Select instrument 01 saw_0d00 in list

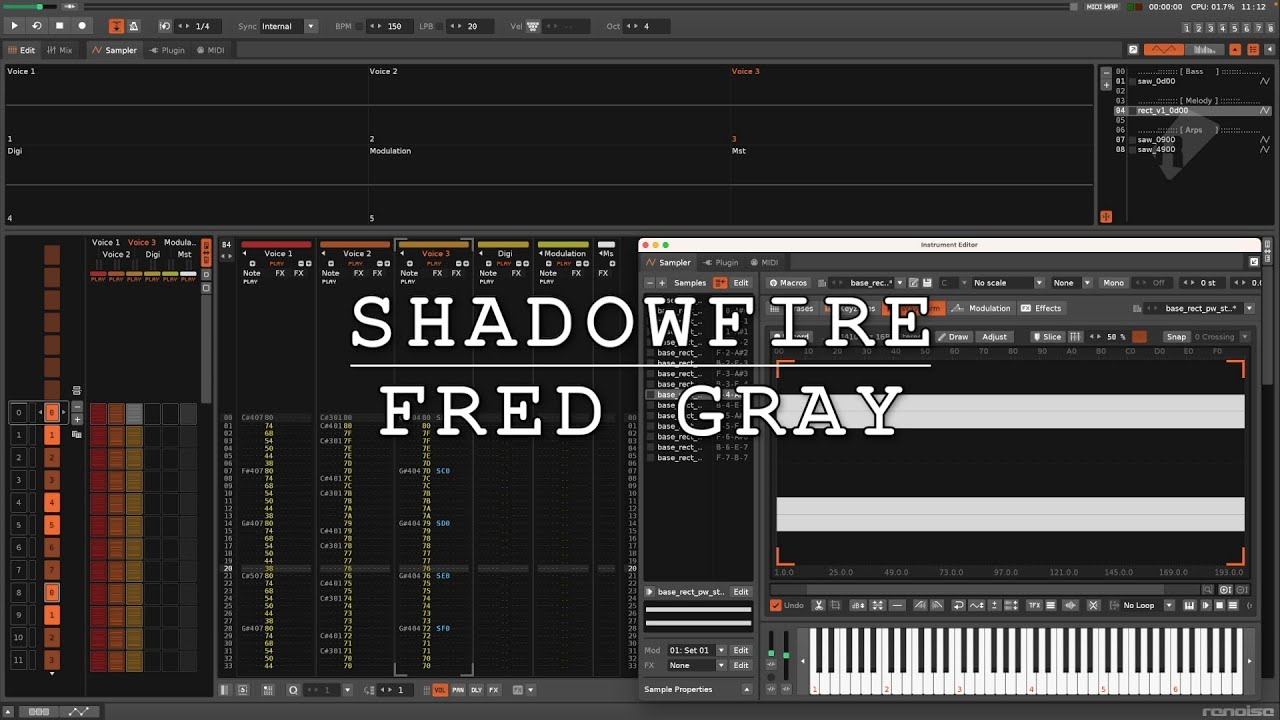tap(1192, 81)
